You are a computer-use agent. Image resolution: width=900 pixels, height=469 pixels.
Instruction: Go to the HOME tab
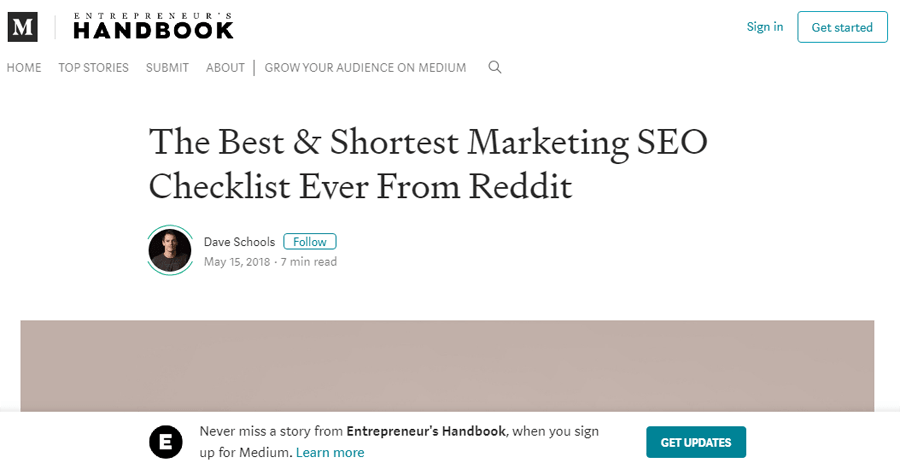coord(24,68)
